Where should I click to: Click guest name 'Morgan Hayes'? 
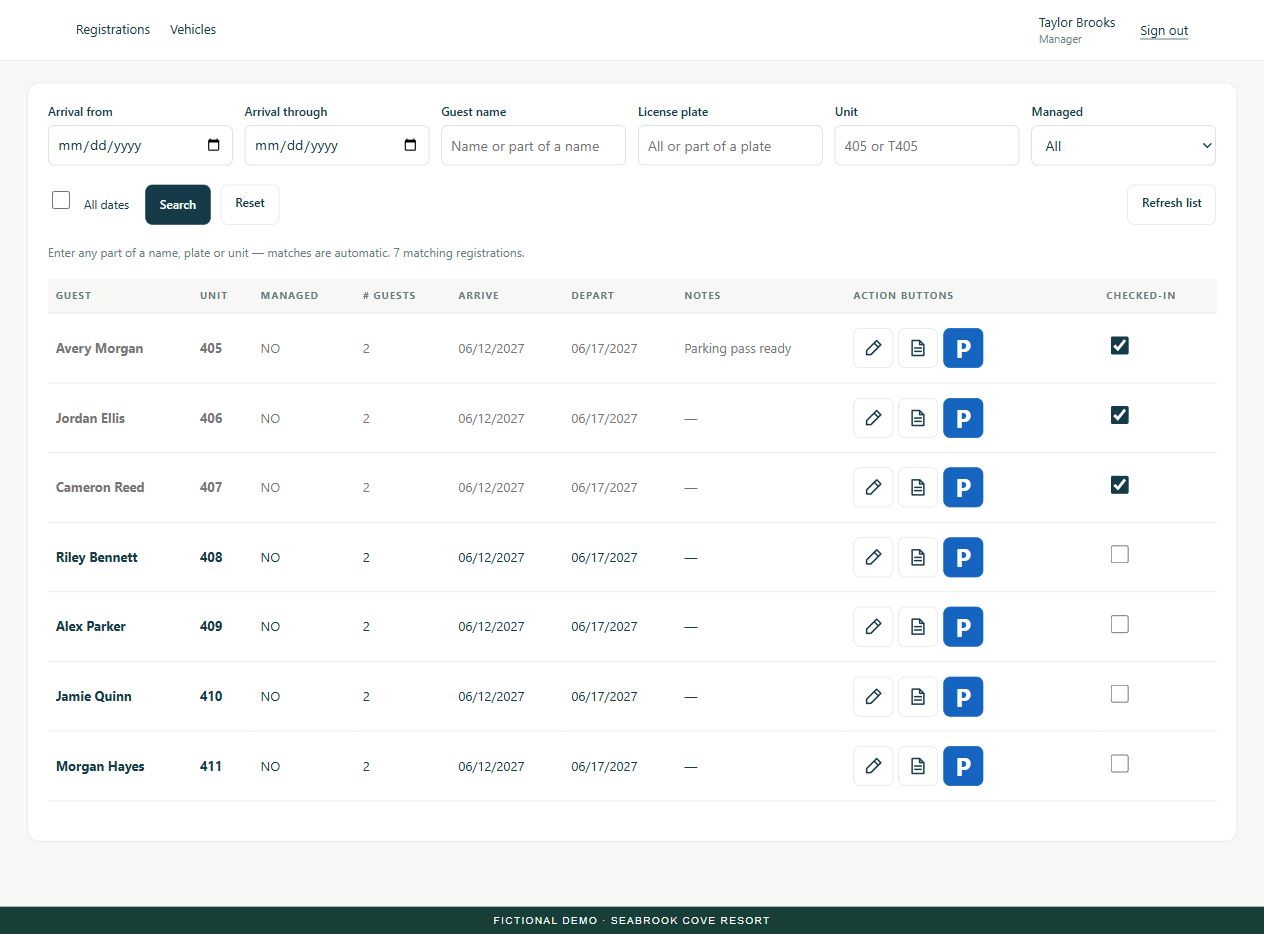[x=100, y=767]
